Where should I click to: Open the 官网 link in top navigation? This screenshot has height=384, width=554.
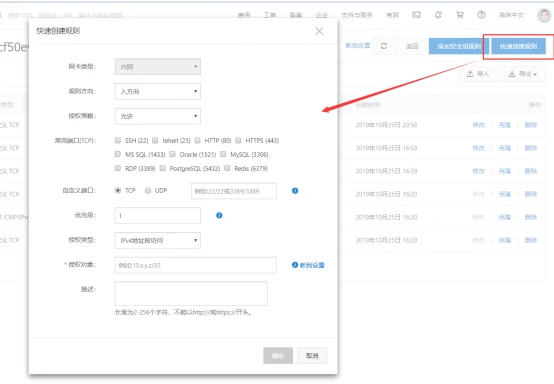[x=393, y=15]
